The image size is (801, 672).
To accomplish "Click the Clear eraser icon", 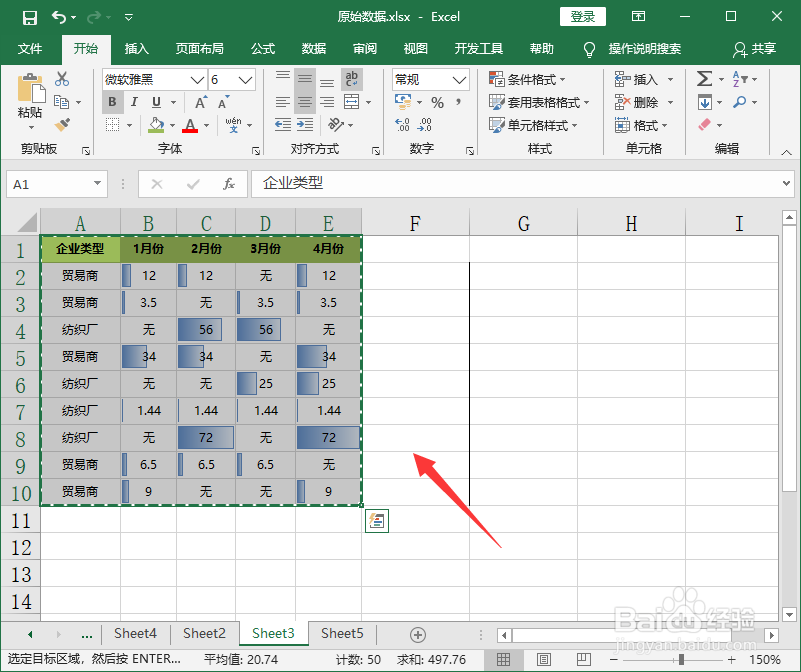I will [704, 125].
